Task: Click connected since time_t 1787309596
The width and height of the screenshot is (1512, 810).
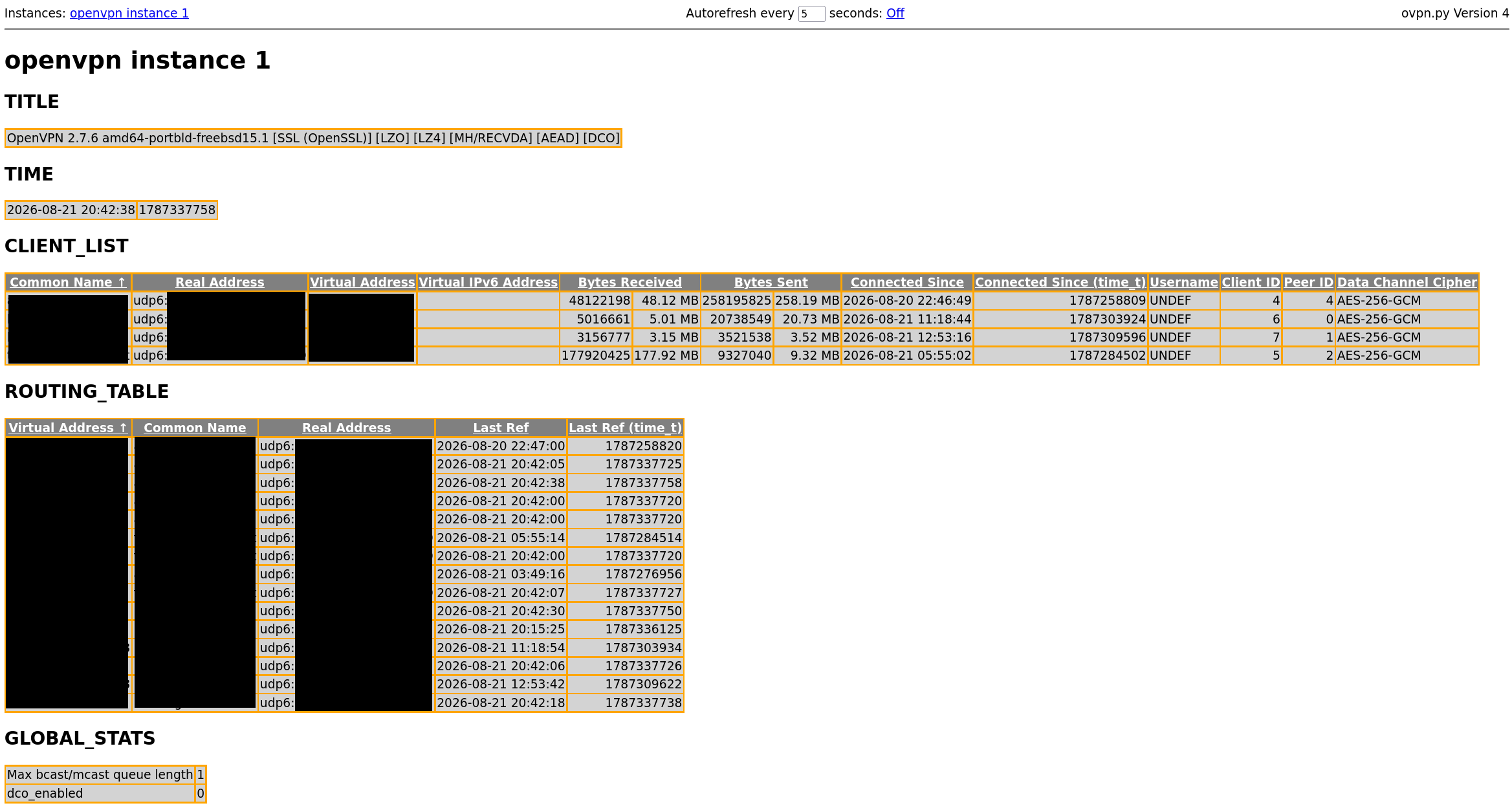Action: (x=1060, y=338)
